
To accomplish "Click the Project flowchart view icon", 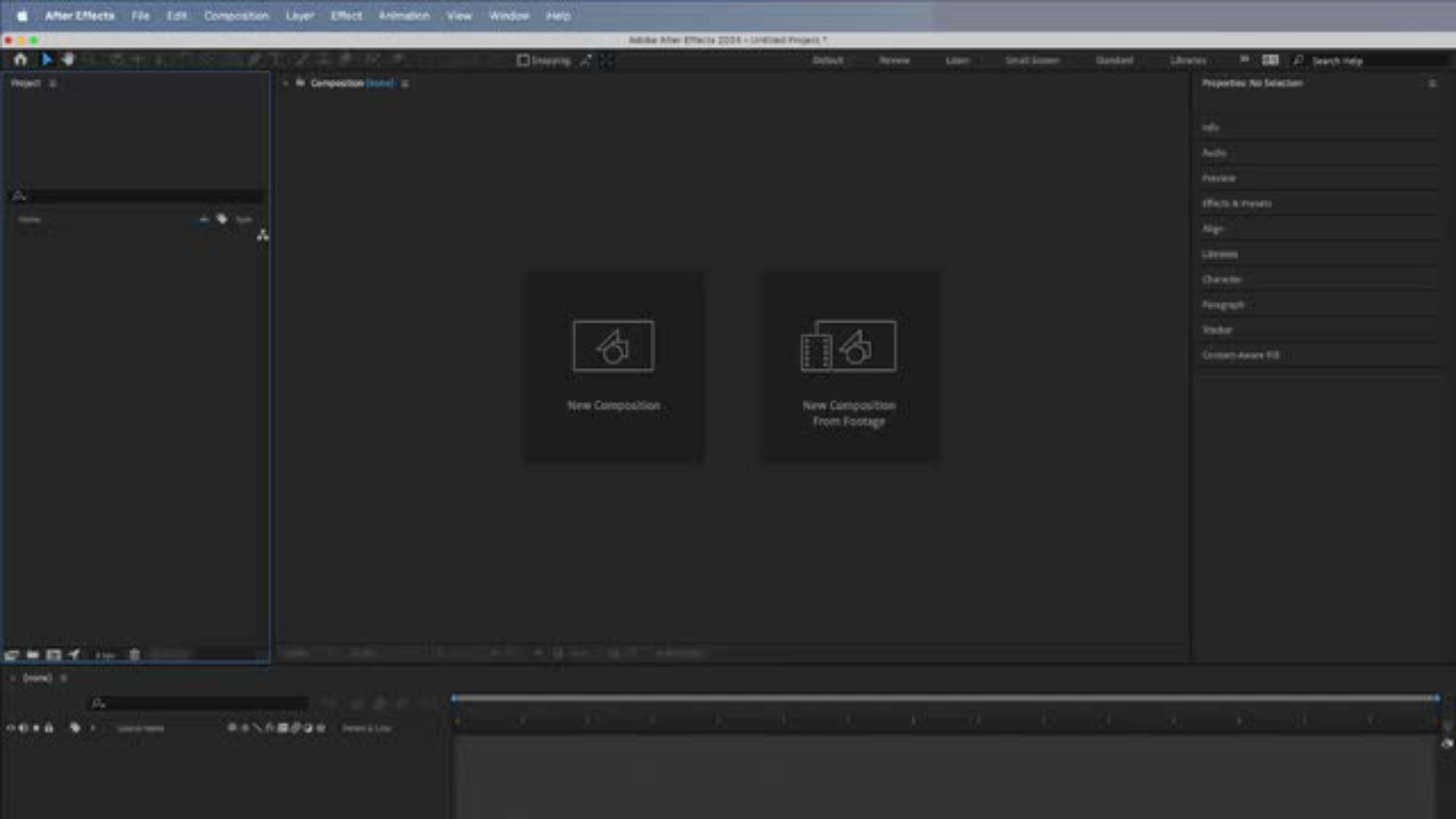I will click(262, 235).
